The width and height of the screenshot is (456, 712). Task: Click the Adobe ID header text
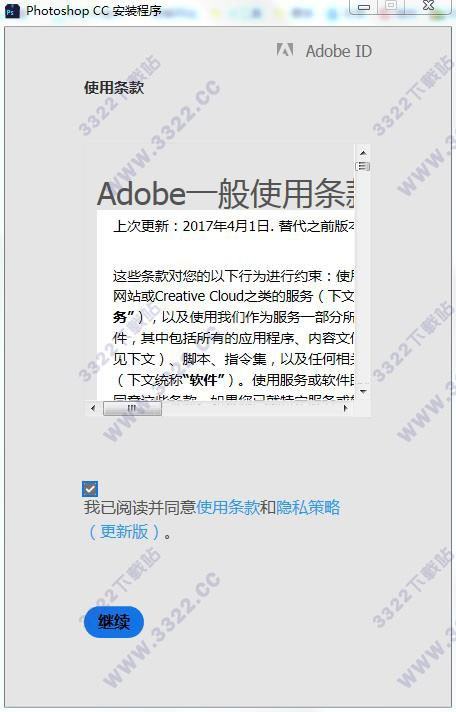point(338,51)
